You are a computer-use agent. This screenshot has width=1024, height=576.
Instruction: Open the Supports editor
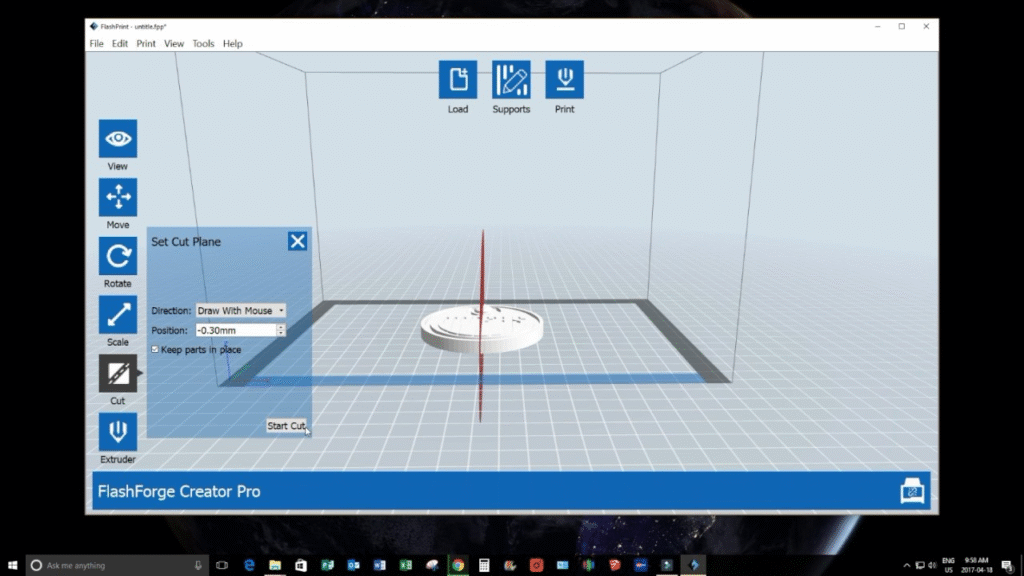pos(511,80)
